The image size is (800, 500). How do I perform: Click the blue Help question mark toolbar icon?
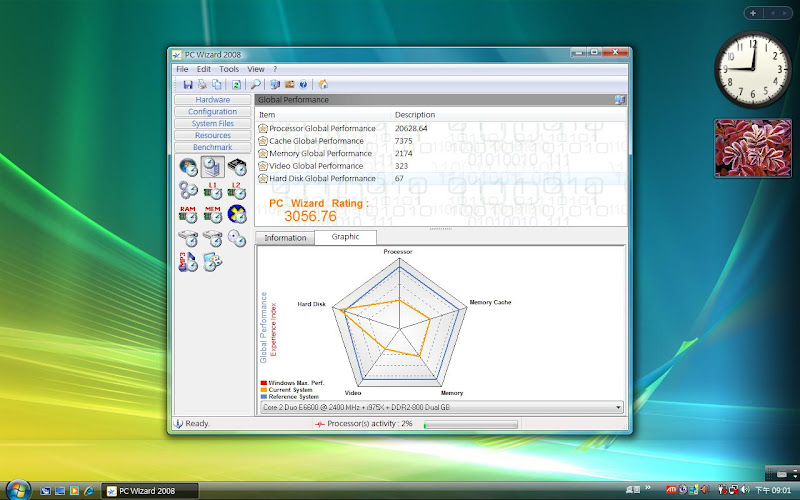click(x=303, y=85)
